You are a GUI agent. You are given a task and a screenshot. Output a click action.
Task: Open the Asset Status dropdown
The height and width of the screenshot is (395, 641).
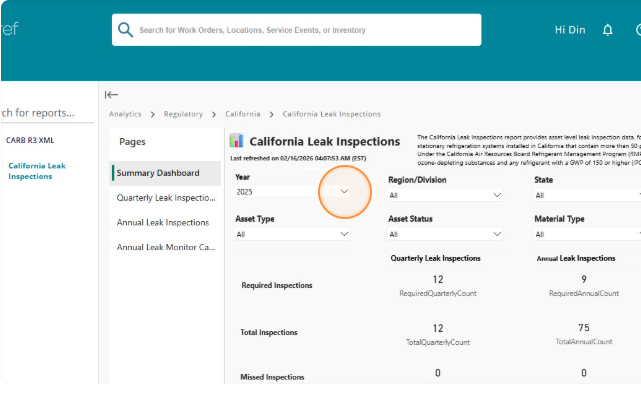(x=445, y=234)
